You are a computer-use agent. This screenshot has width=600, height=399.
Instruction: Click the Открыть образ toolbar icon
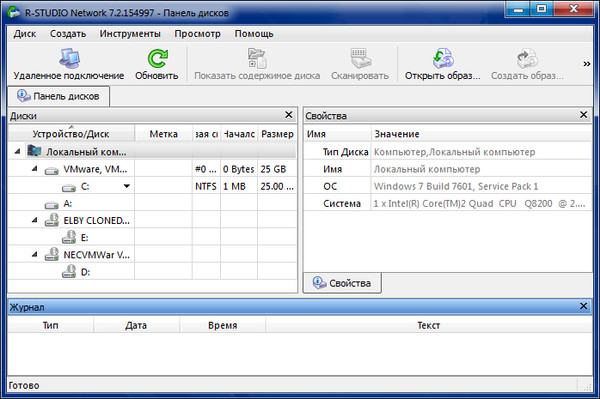[x=443, y=59]
